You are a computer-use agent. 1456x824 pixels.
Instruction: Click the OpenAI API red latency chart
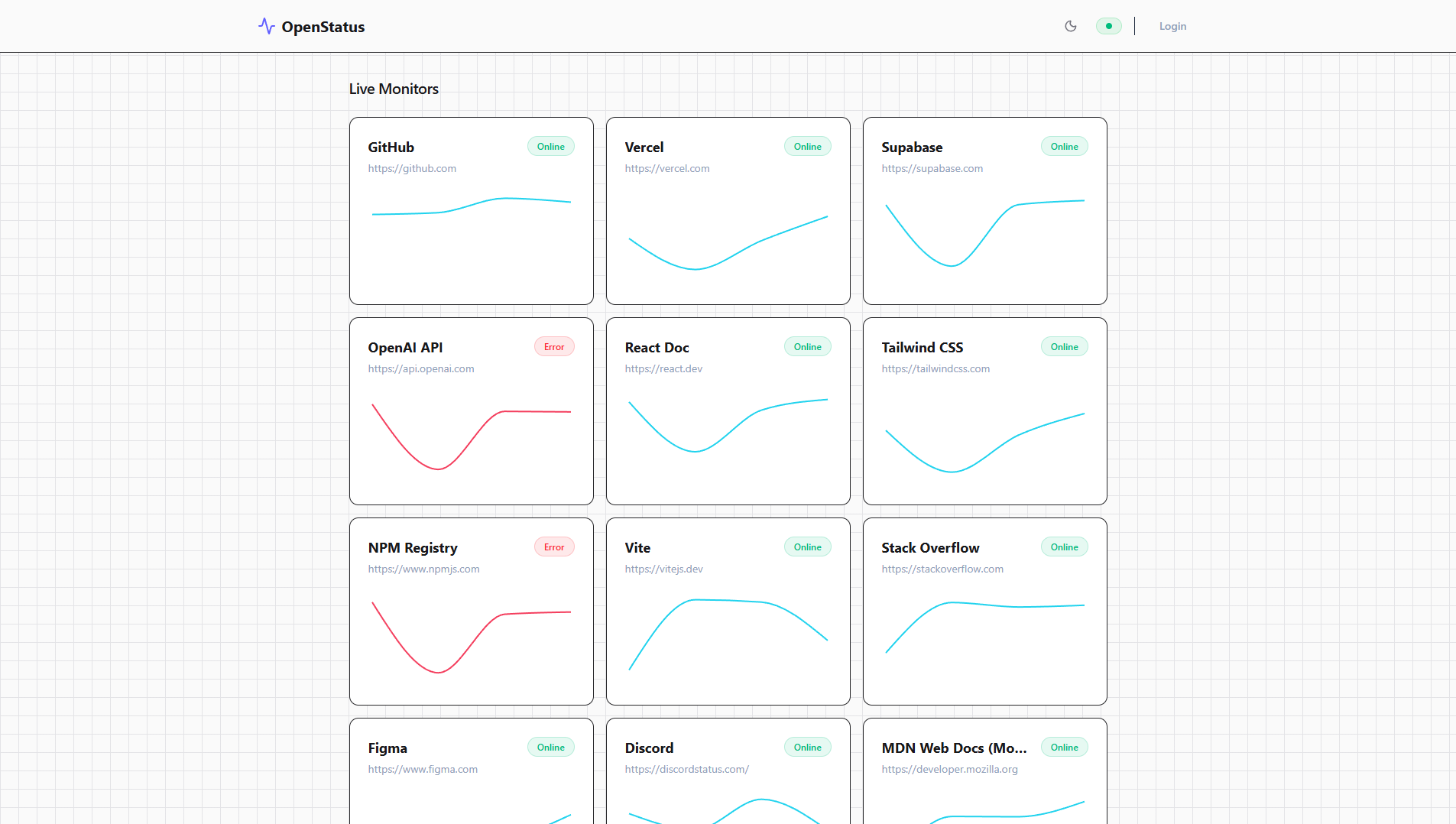472,436
